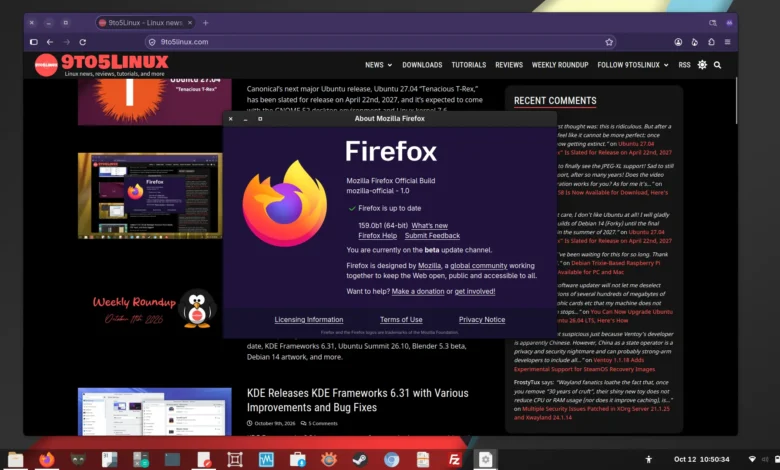This screenshot has width=780, height=470.
Task: Open the accessibility icon in system tray
Action: pos(648,460)
